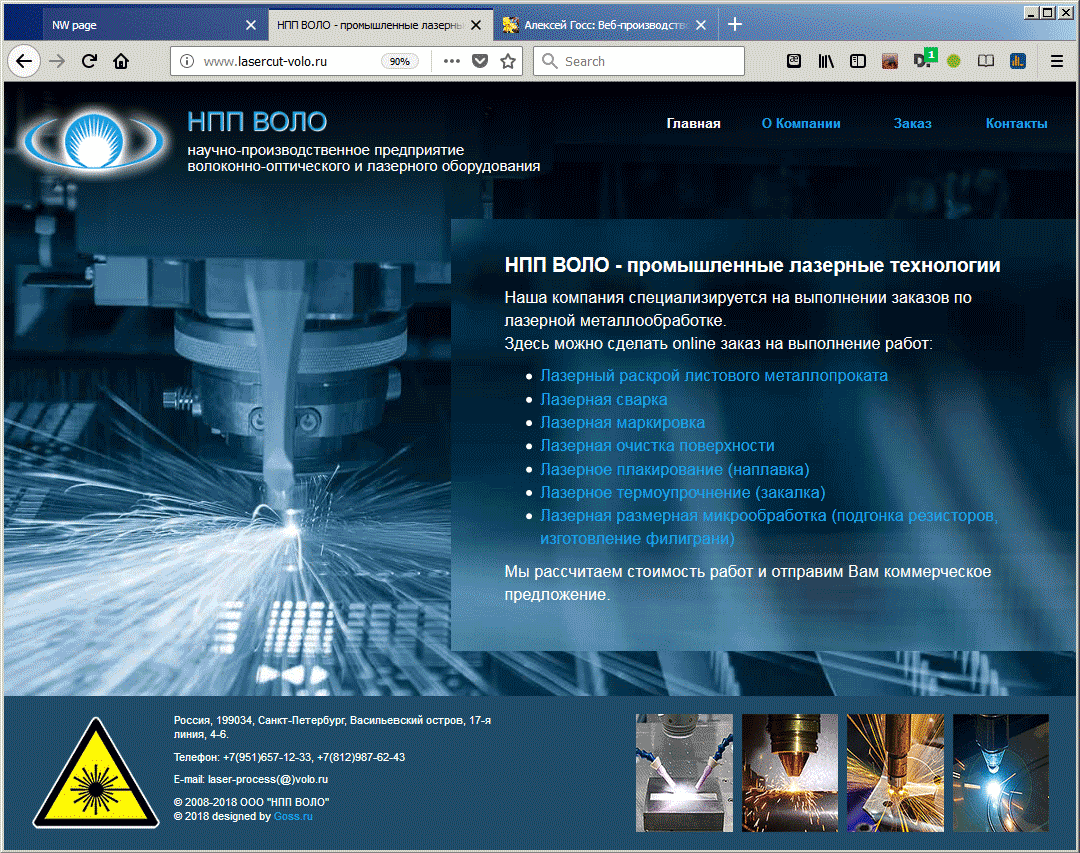The width and height of the screenshot is (1080, 853).
Task: Toggle the browser sidebar panel
Action: tap(858, 61)
